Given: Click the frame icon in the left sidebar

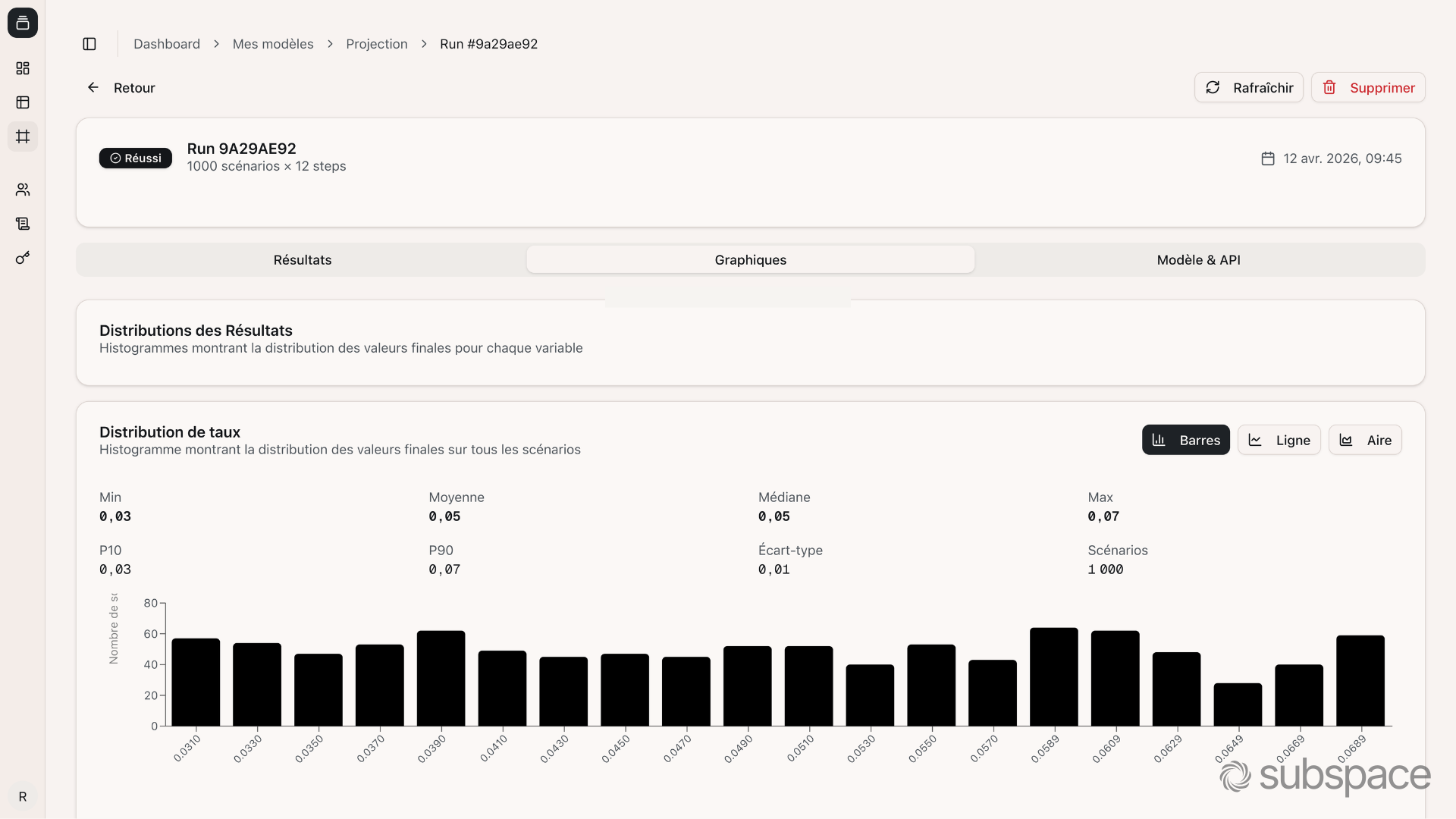Looking at the screenshot, I should [x=23, y=136].
